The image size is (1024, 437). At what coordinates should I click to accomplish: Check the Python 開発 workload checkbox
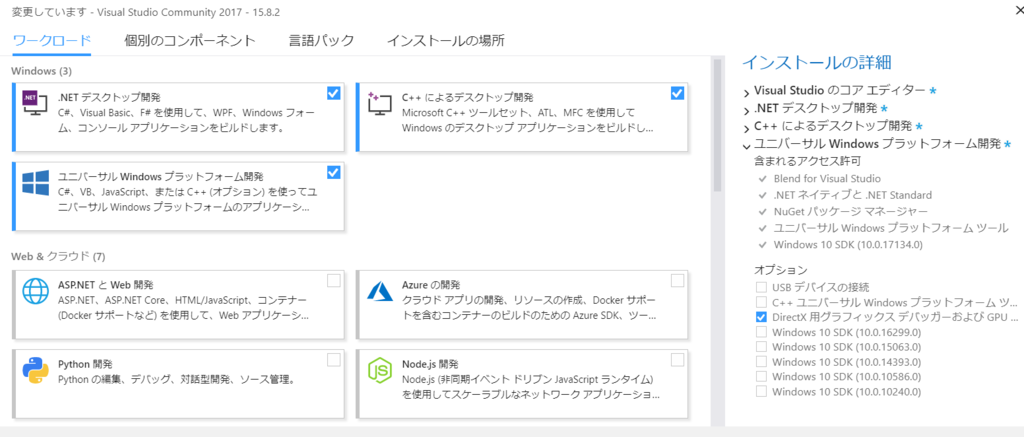pyautogui.click(x=334, y=360)
